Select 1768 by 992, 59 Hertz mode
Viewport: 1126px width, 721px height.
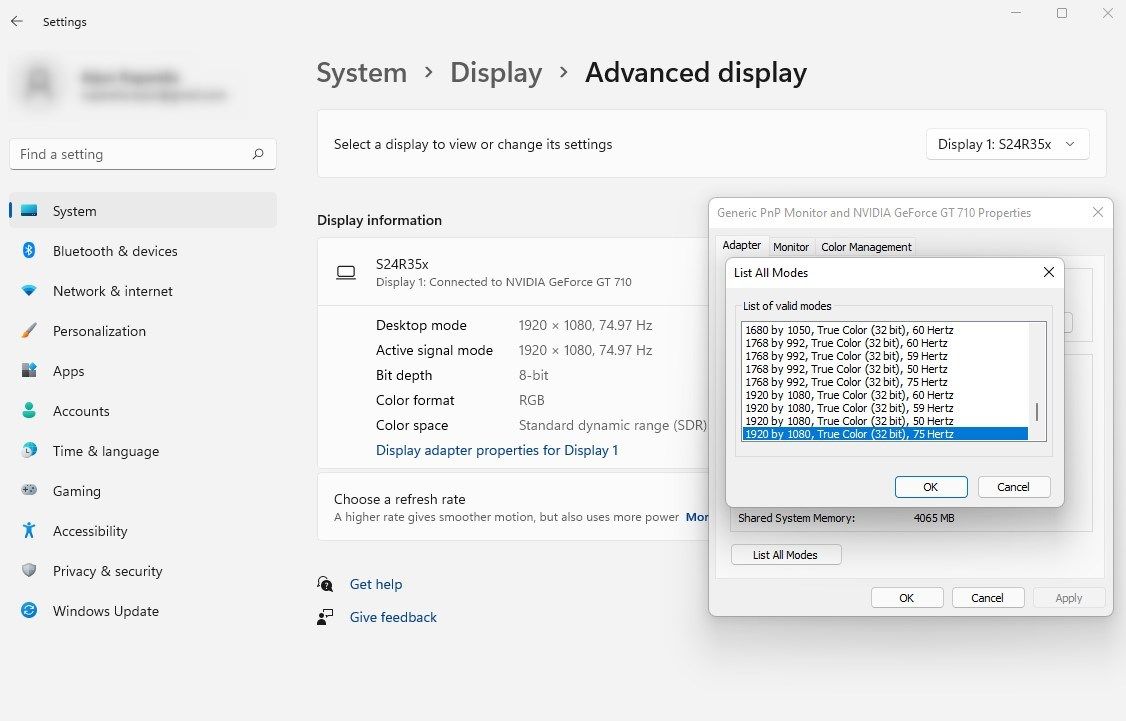pyautogui.click(x=885, y=356)
